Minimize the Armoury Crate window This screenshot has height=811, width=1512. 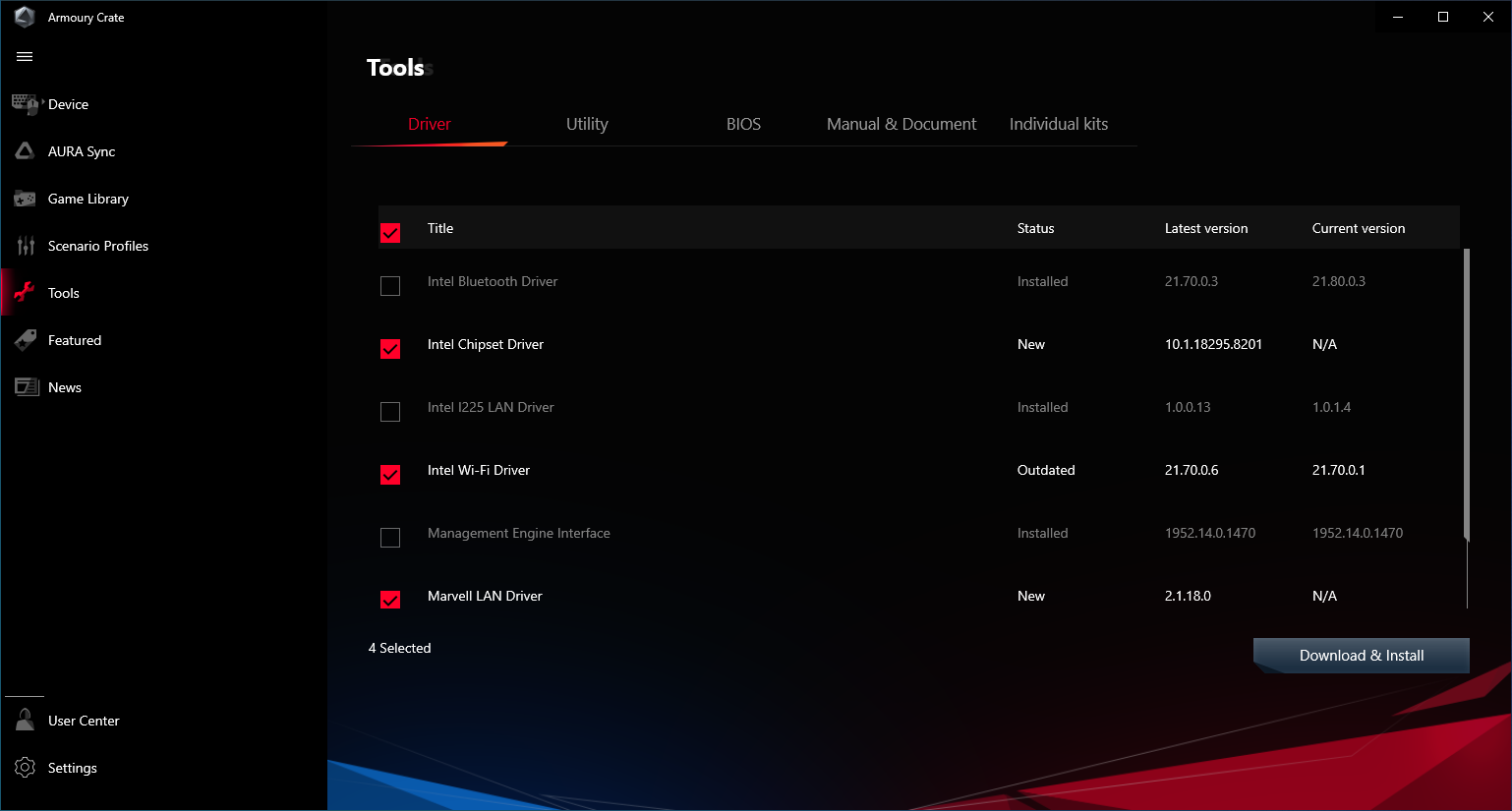(1398, 17)
